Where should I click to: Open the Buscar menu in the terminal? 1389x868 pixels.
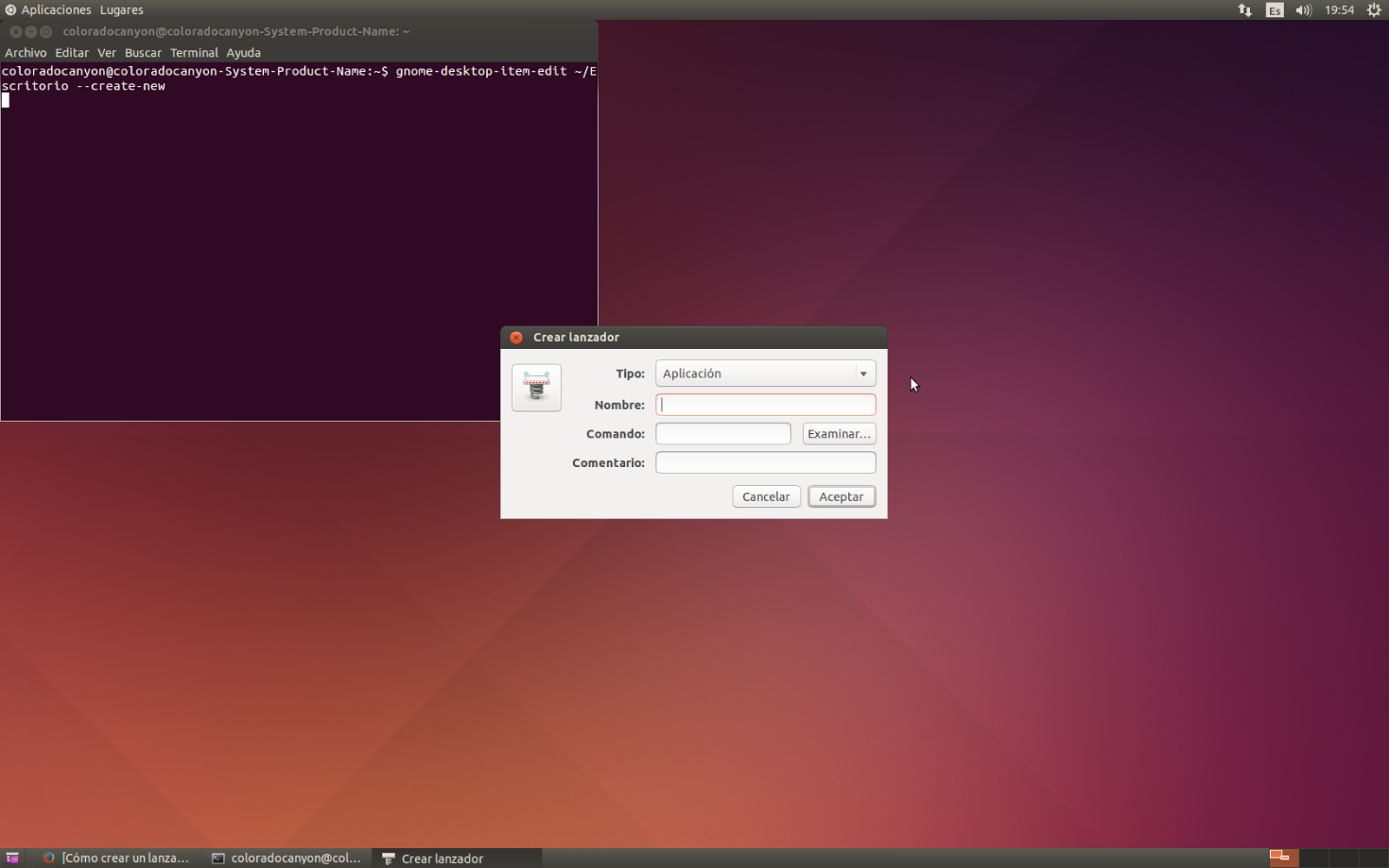[x=143, y=52]
